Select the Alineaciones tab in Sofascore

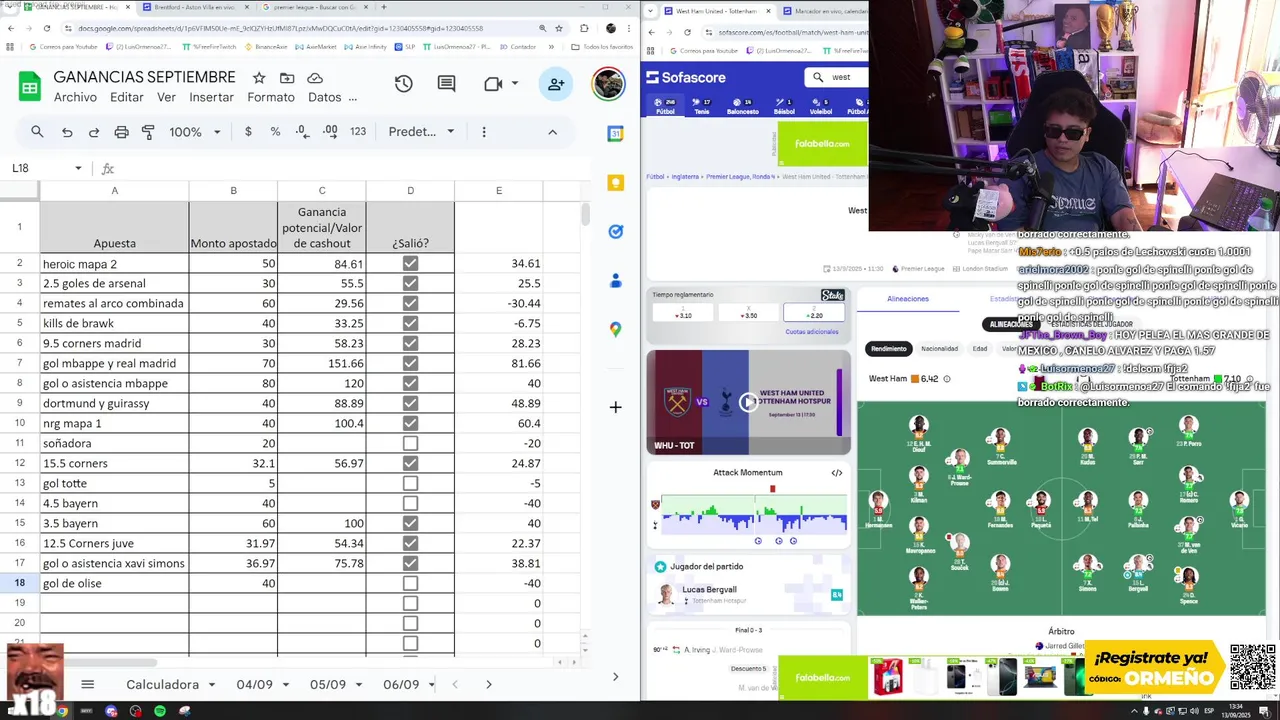908,299
